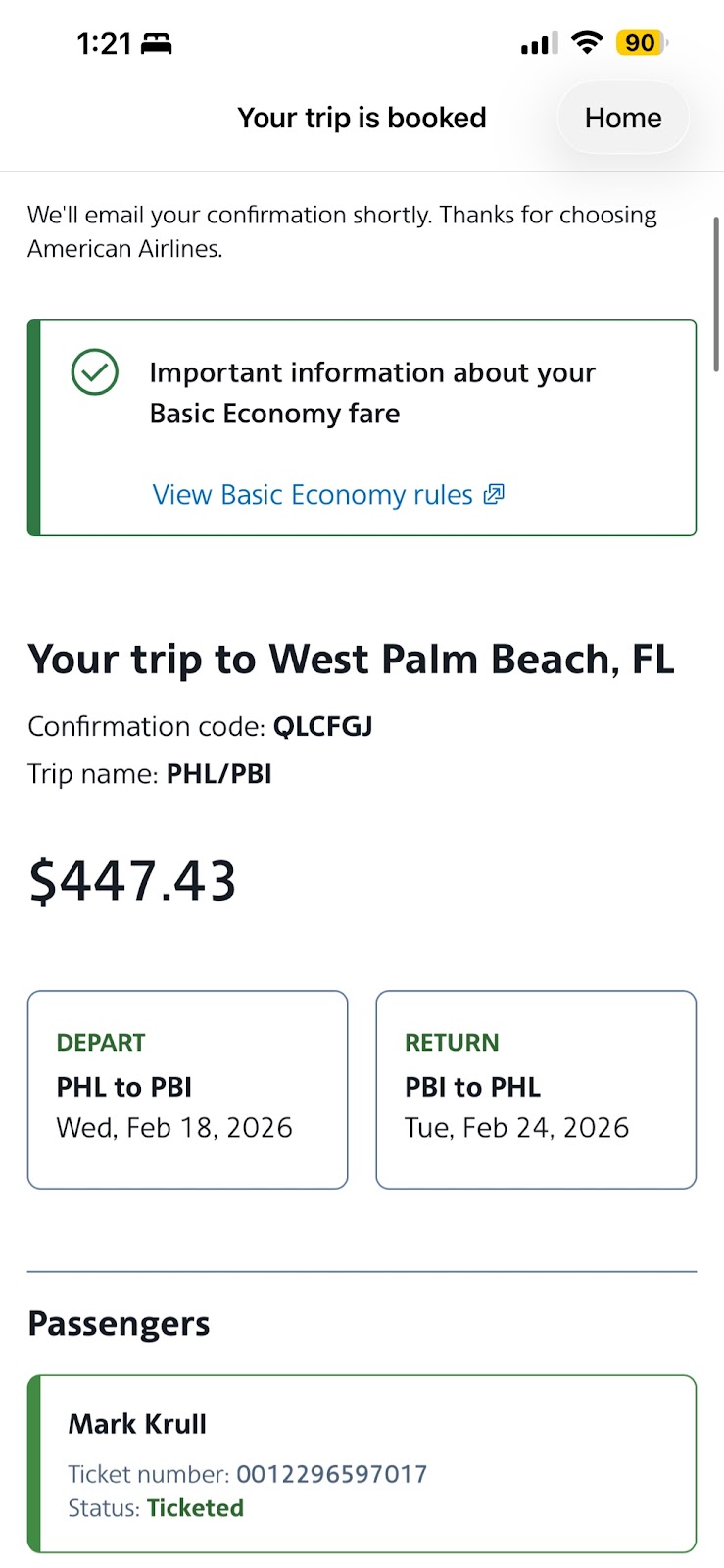
Task: Tap the ticket number 0012296597017
Action: coord(331,1474)
